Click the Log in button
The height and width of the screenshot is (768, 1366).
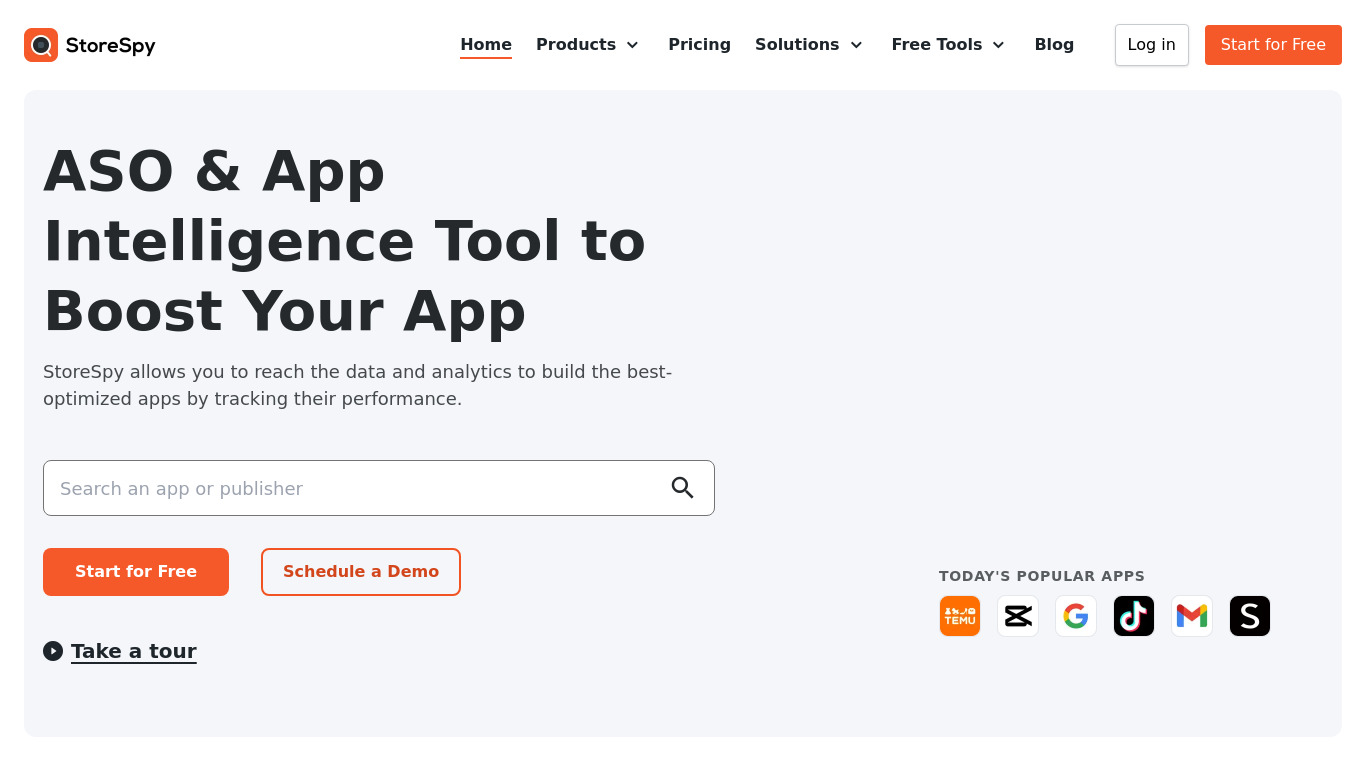coord(1151,45)
